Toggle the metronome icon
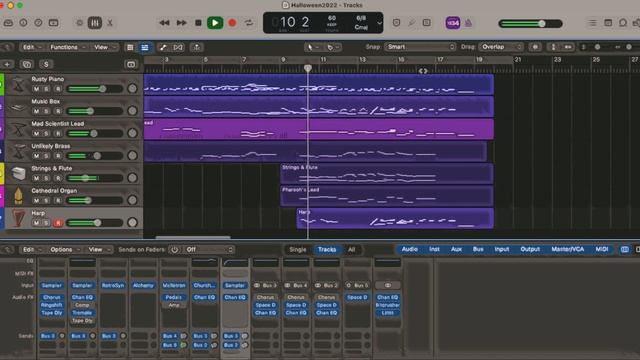 tap(468, 23)
